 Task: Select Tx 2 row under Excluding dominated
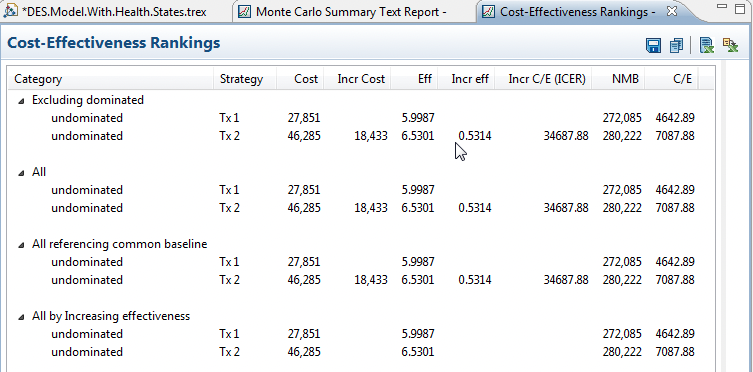click(x=360, y=136)
